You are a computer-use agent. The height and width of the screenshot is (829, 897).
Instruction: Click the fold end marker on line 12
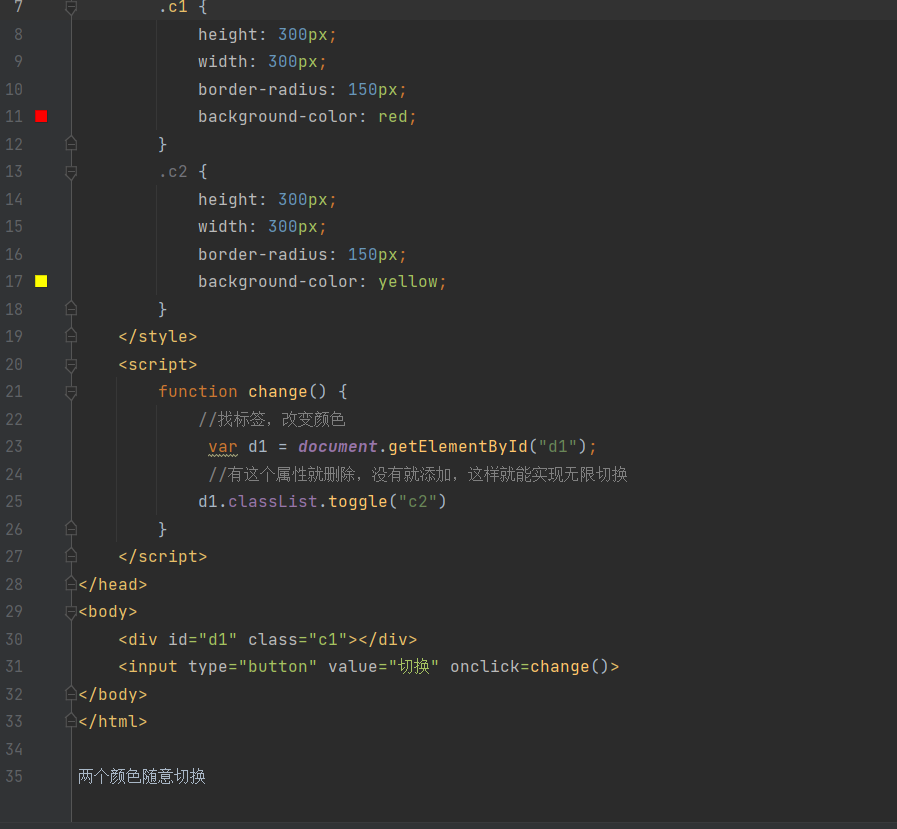(71, 144)
